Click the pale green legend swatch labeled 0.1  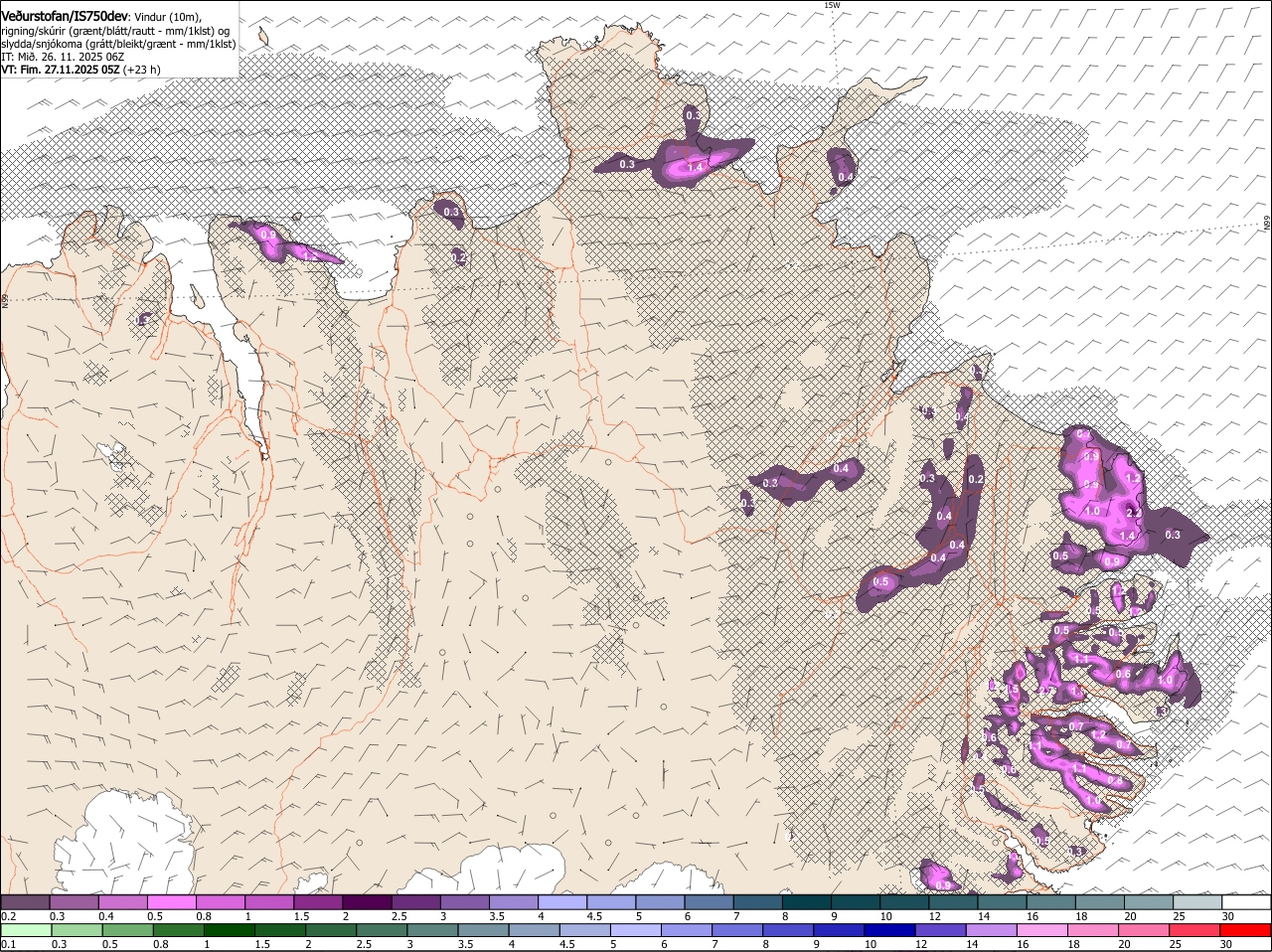point(26,930)
